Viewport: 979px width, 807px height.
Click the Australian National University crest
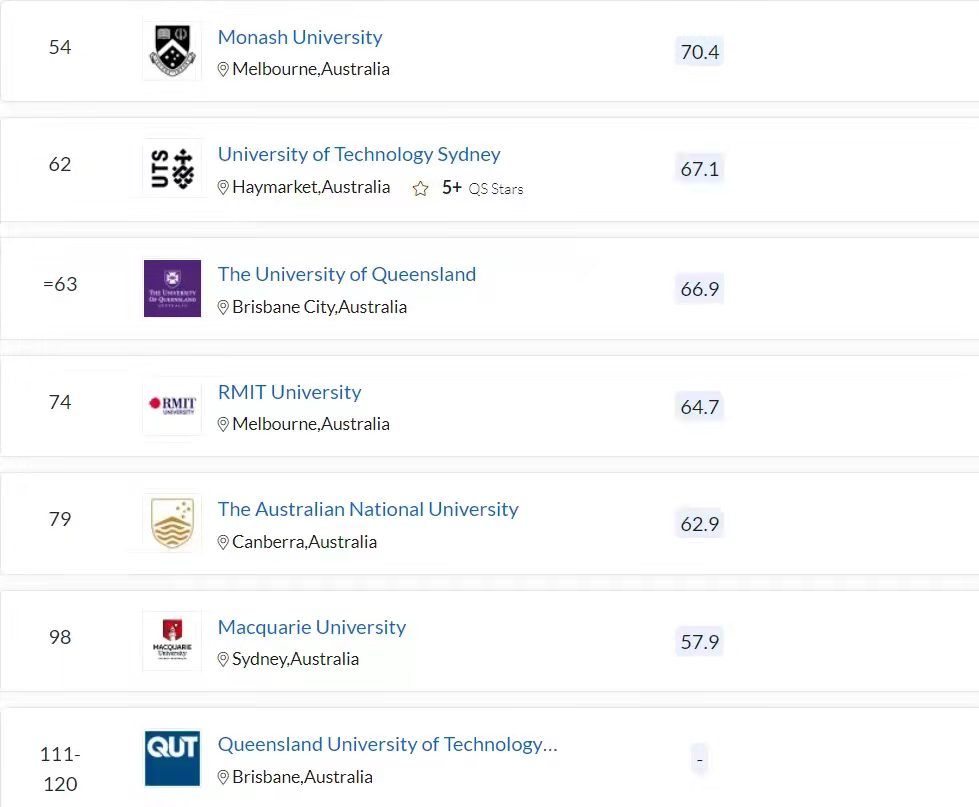tap(172, 523)
